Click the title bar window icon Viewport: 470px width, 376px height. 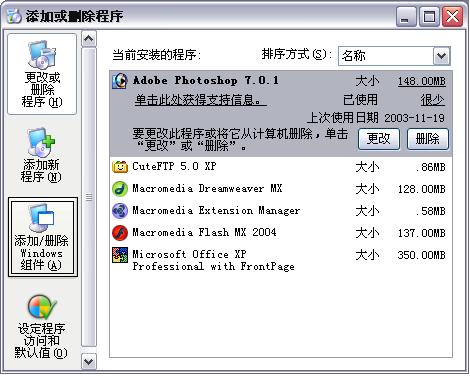(x=14, y=16)
